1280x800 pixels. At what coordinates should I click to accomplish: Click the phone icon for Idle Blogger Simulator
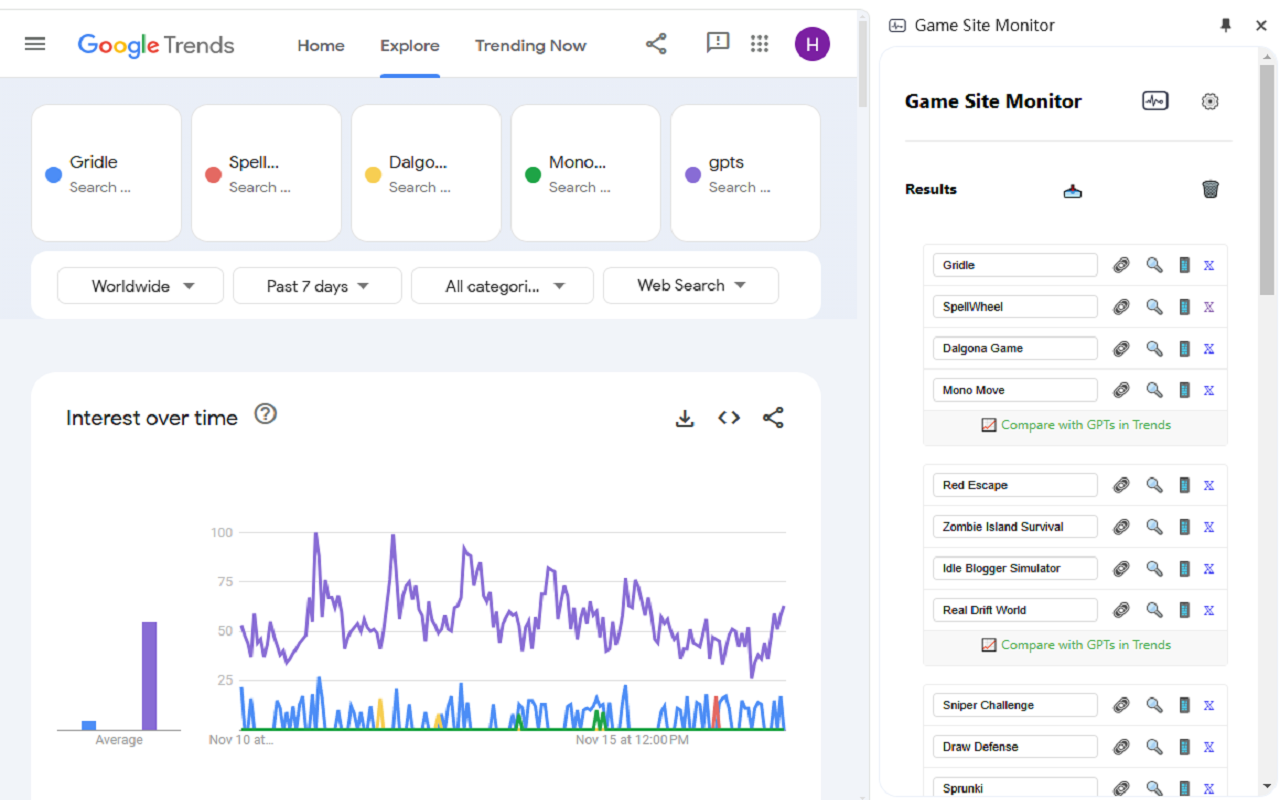coord(1184,569)
